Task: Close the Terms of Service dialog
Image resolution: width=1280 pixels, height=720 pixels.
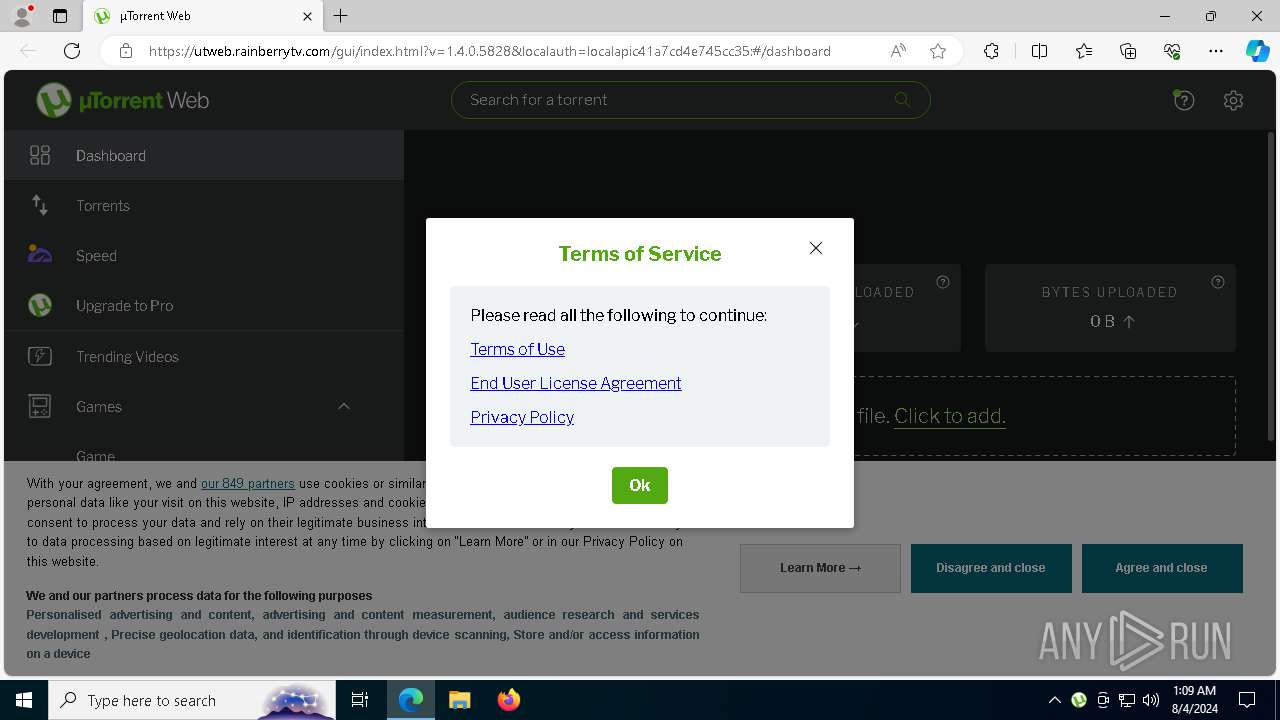Action: point(816,248)
